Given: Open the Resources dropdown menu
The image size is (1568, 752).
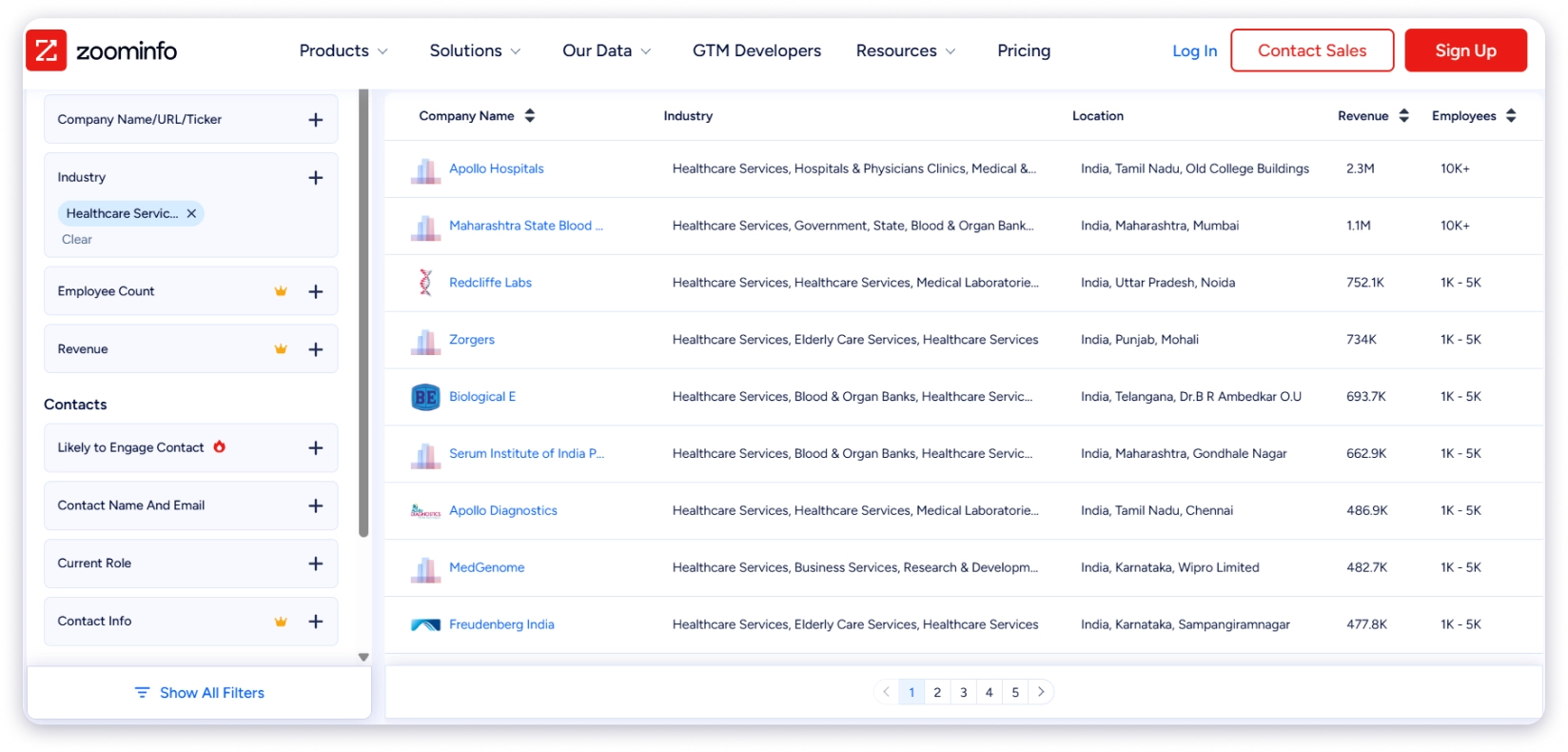Looking at the screenshot, I should [906, 50].
